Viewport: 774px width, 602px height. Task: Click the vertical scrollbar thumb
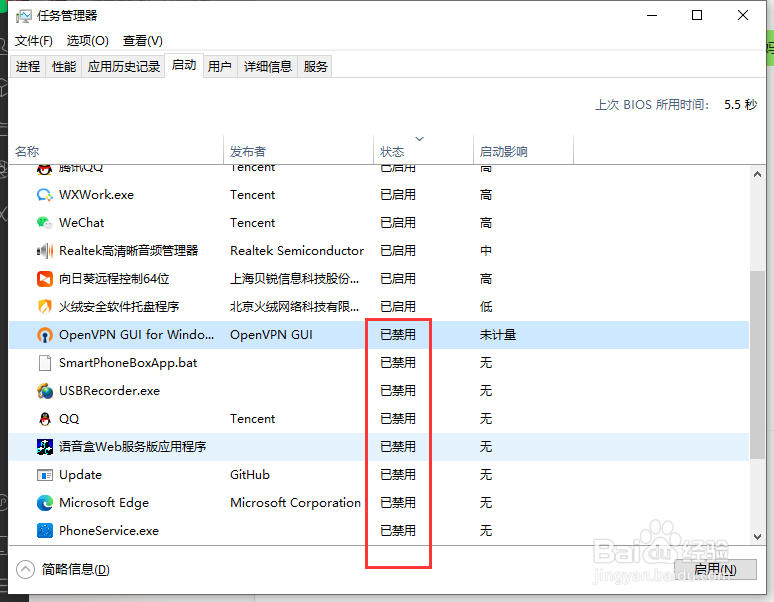coord(757,365)
